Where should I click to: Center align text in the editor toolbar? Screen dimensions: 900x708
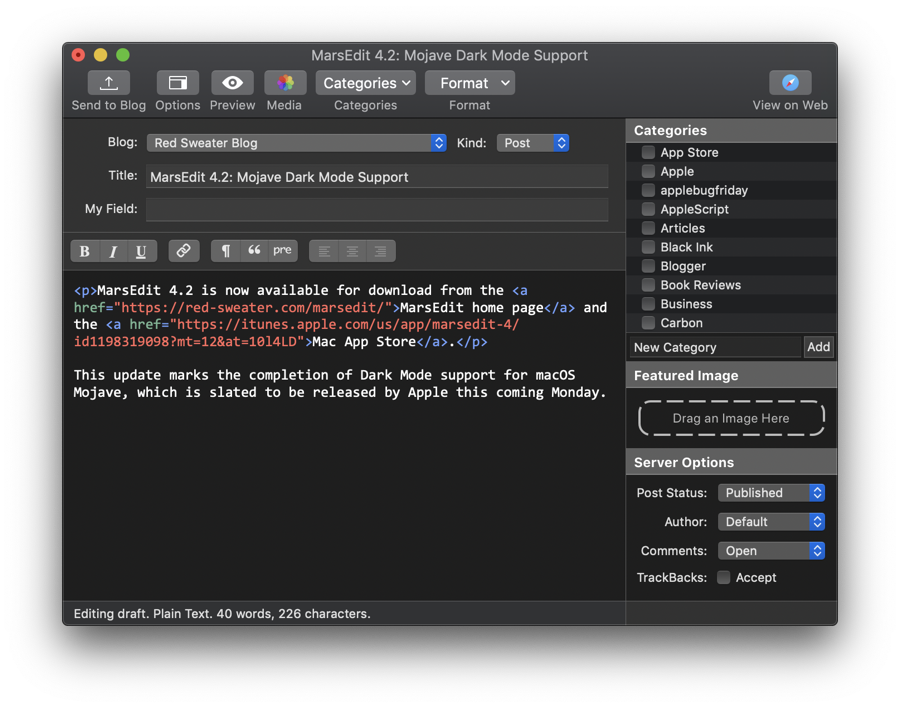tap(352, 251)
